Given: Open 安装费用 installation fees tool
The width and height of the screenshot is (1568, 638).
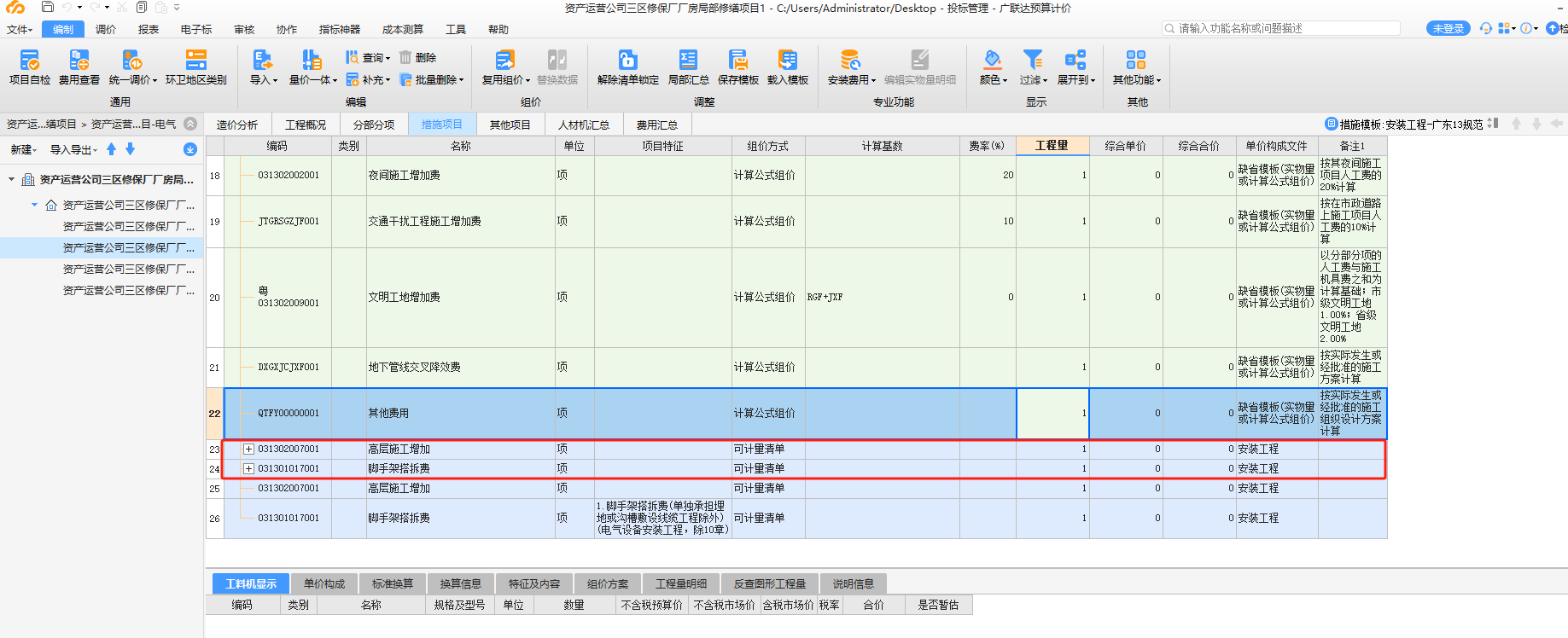Looking at the screenshot, I should [851, 67].
